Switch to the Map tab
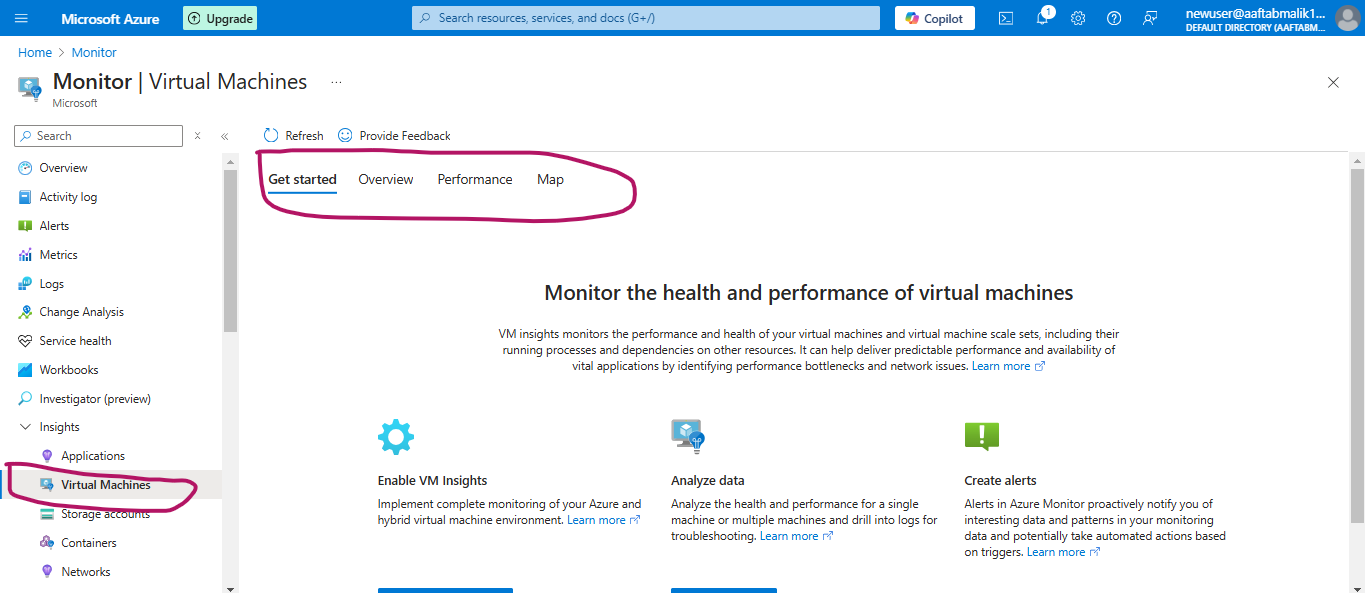Viewport: 1365px width, 593px height. tap(550, 180)
